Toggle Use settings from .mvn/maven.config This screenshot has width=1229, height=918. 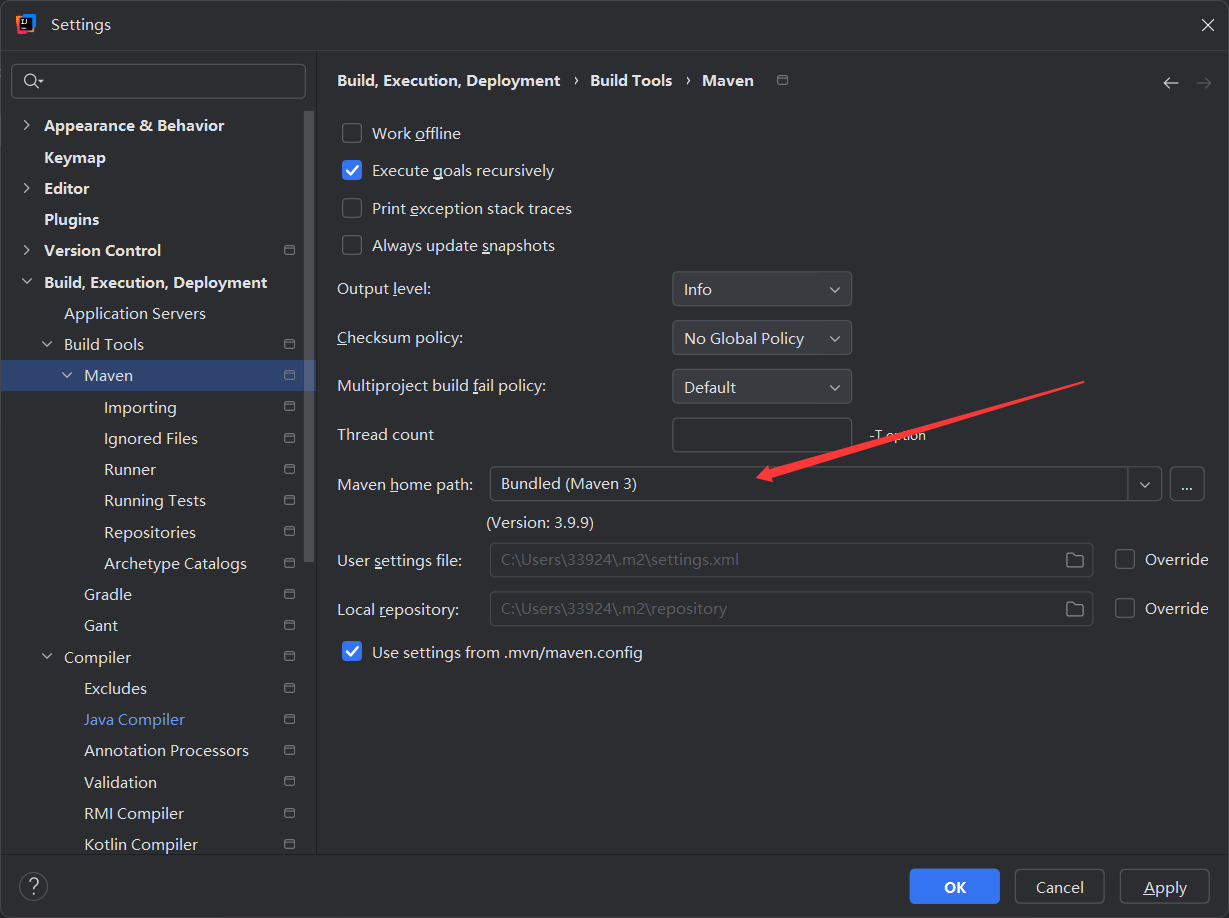(352, 652)
